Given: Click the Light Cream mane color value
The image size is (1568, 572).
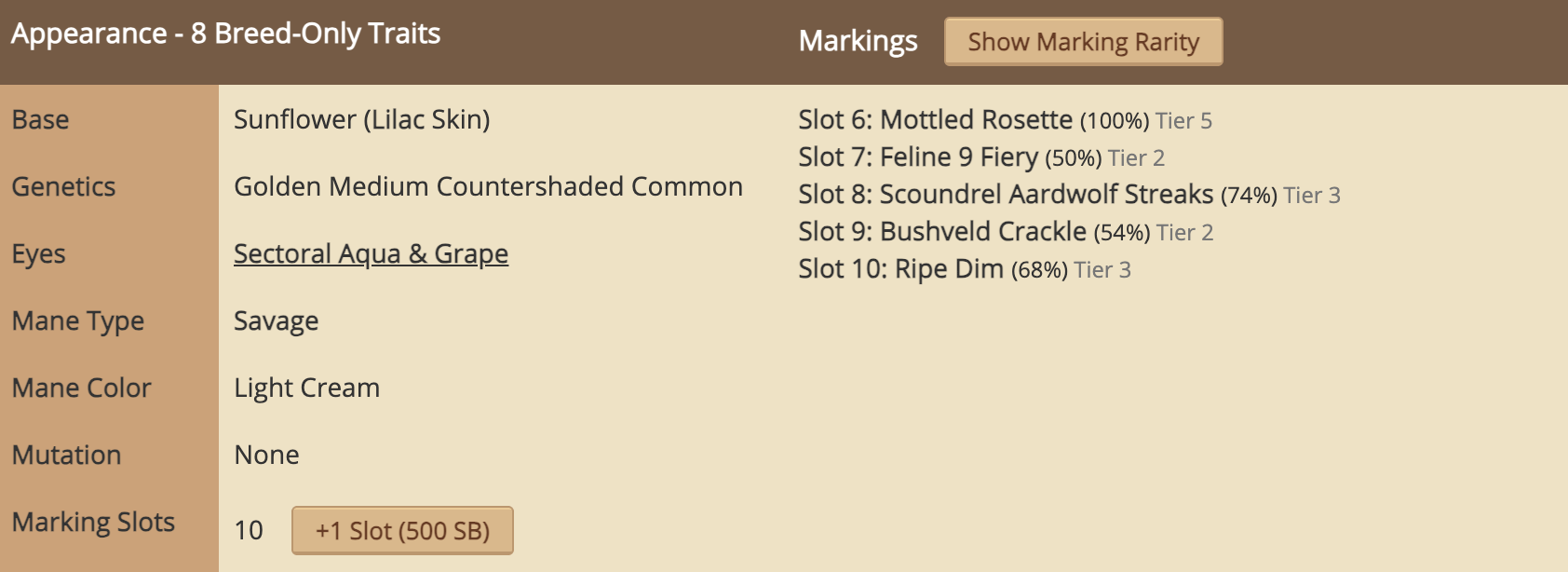Looking at the screenshot, I should pyautogui.click(x=306, y=388).
